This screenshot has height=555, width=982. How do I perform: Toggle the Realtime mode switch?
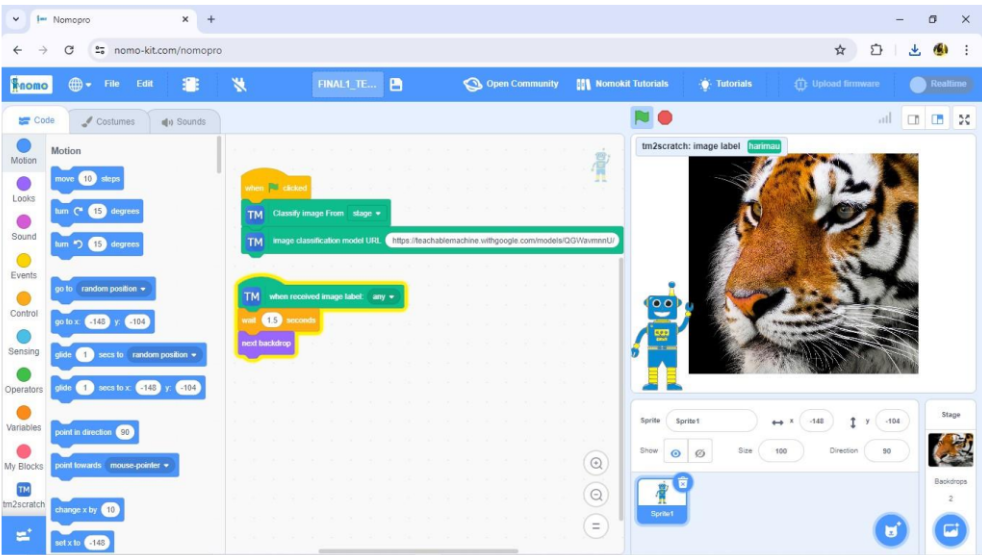tap(939, 84)
